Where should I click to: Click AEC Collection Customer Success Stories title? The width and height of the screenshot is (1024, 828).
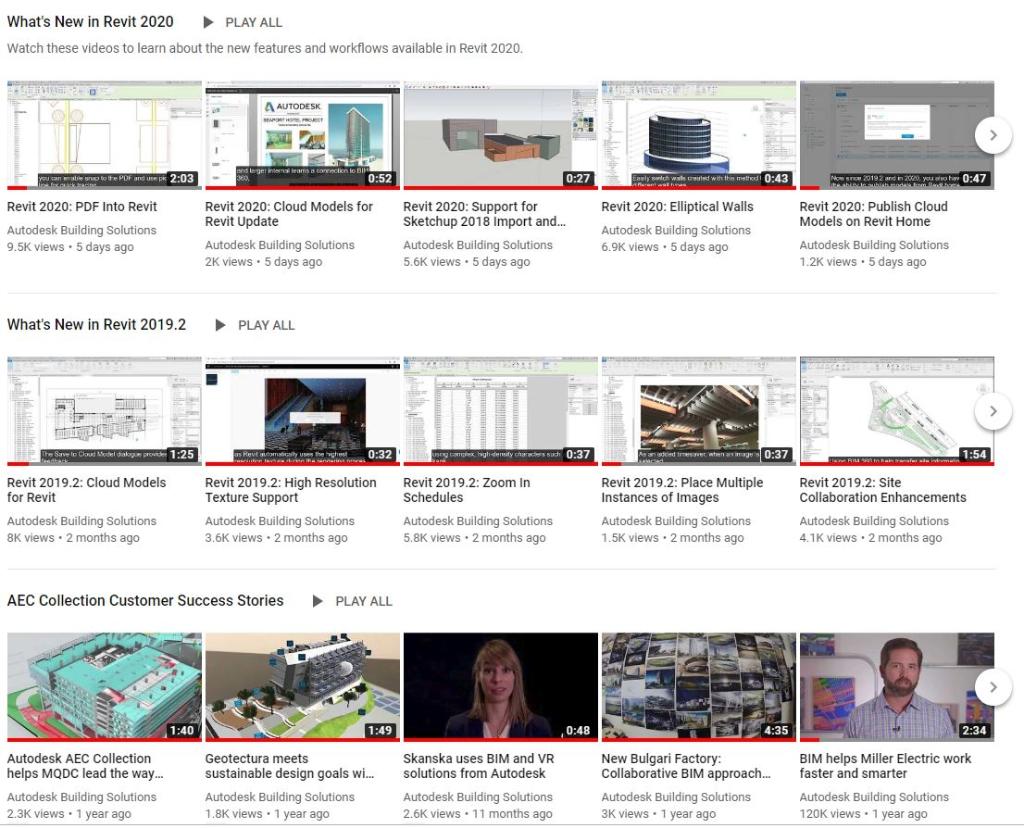pos(145,601)
